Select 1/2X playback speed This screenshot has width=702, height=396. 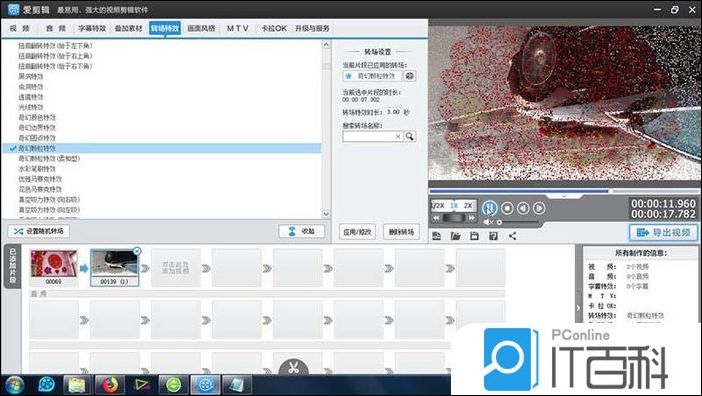click(438, 205)
